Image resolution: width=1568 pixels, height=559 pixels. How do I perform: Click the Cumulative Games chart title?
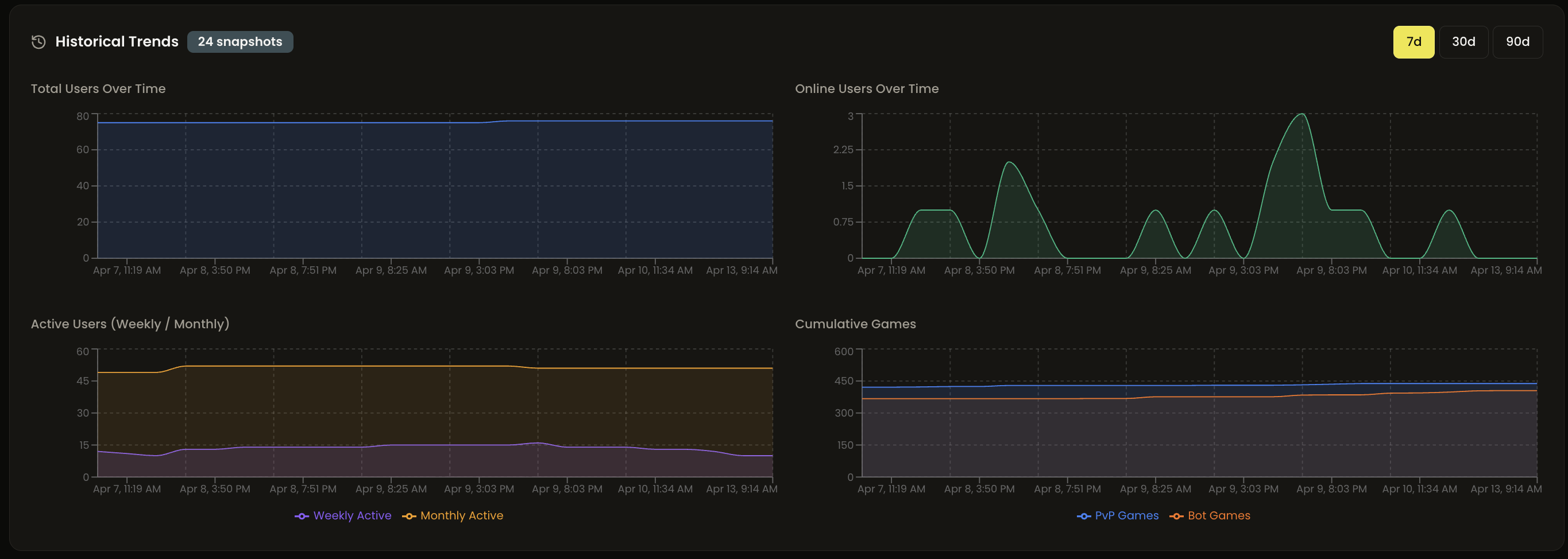(x=855, y=324)
